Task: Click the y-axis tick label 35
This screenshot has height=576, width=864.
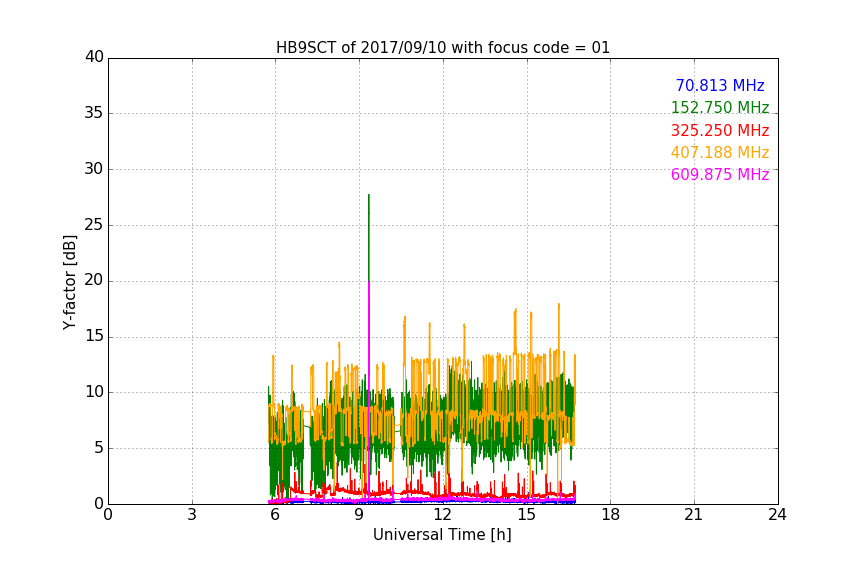Action: (94, 113)
